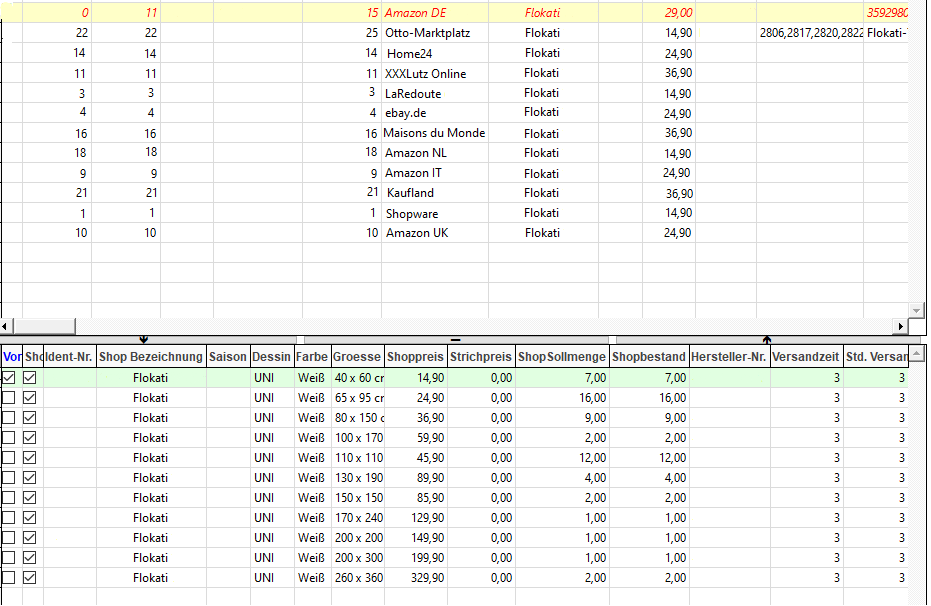
Task: Click the Farbe column header
Action: pyautogui.click(x=312, y=357)
